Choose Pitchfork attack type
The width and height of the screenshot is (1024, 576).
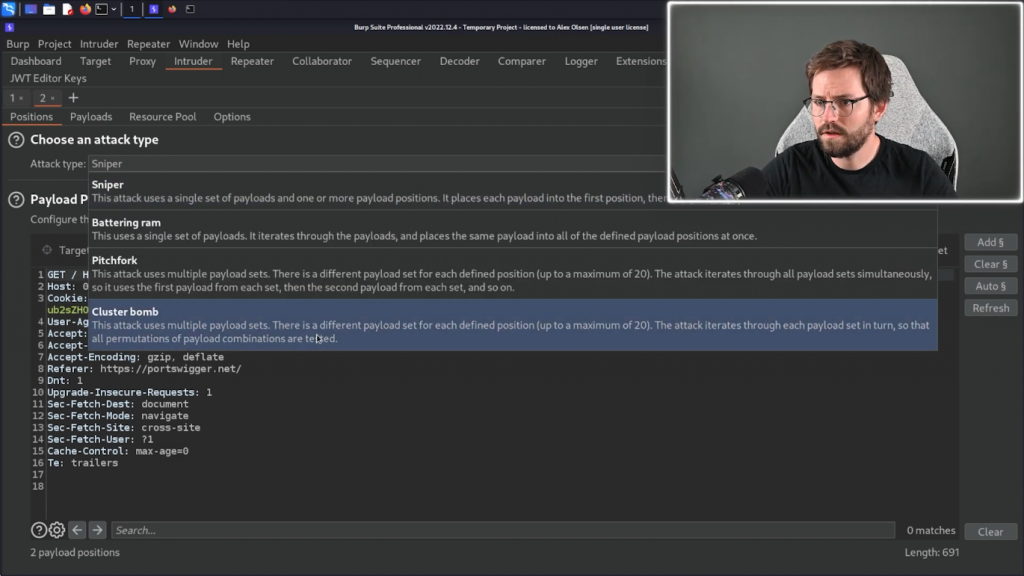click(x=513, y=274)
